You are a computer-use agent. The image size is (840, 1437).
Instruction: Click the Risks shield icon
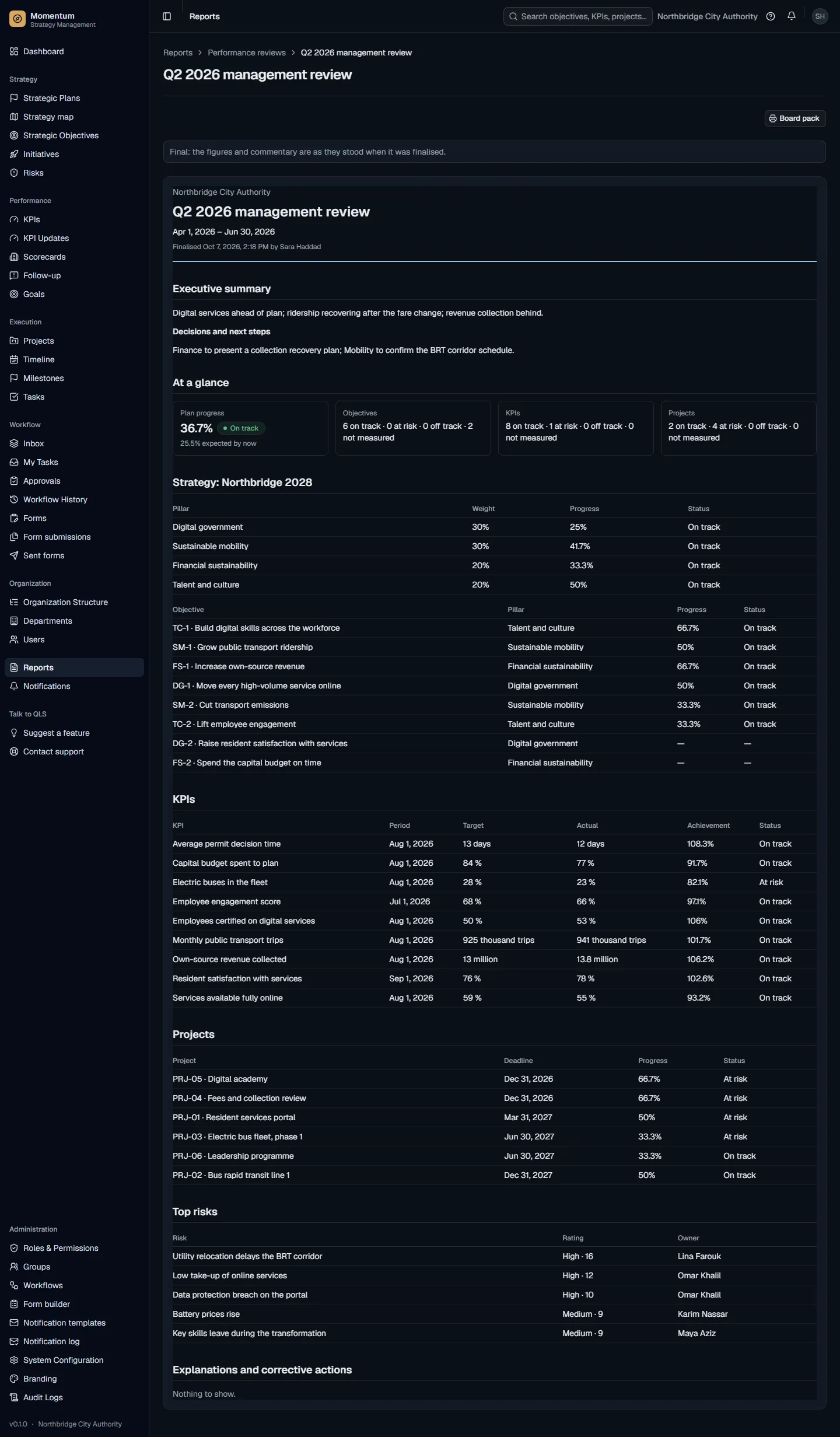(14, 173)
